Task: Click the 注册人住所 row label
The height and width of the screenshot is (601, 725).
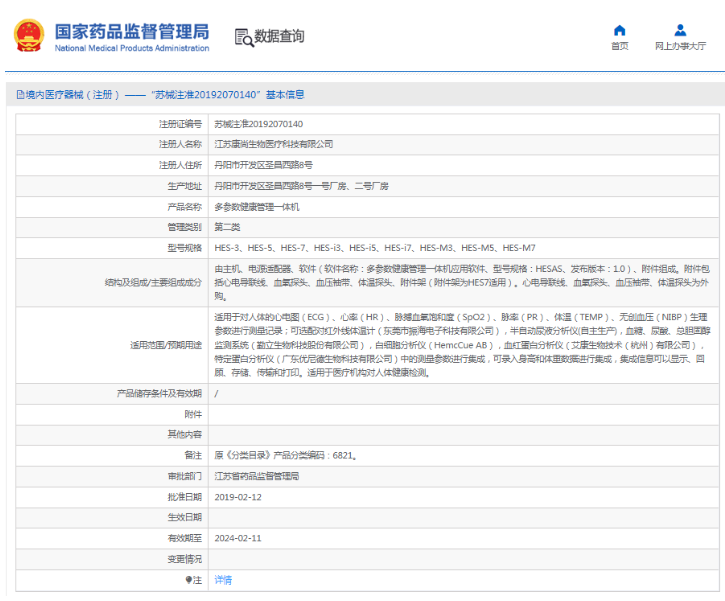Action: (x=181, y=165)
